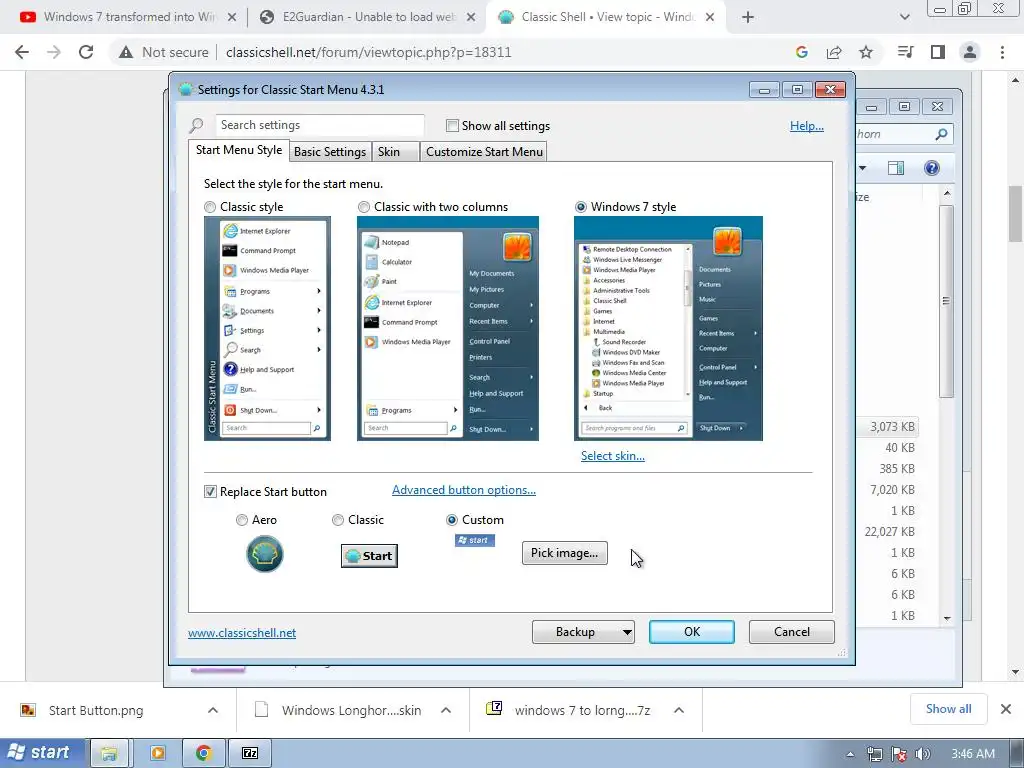Click the custom start button preview image
This screenshot has height=768, width=1024.
(475, 540)
